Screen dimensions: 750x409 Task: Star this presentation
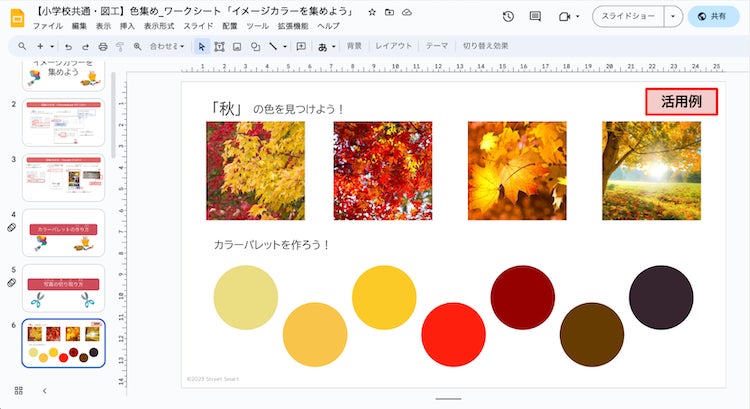[372, 12]
